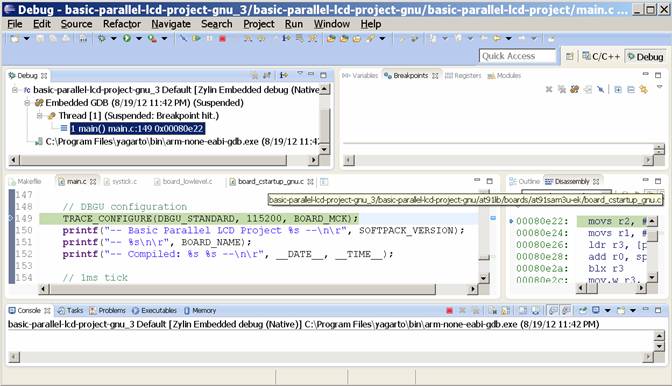The height and width of the screenshot is (386, 672).
Task: Toggle the breakpoint marker at line 149
Action: 12,218
